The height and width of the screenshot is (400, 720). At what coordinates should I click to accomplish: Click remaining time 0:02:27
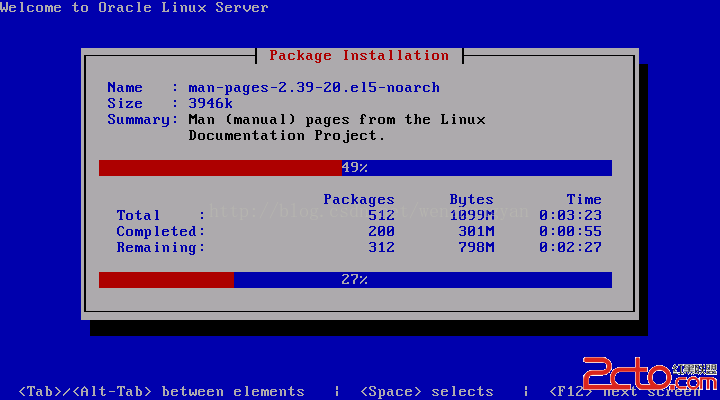570,248
